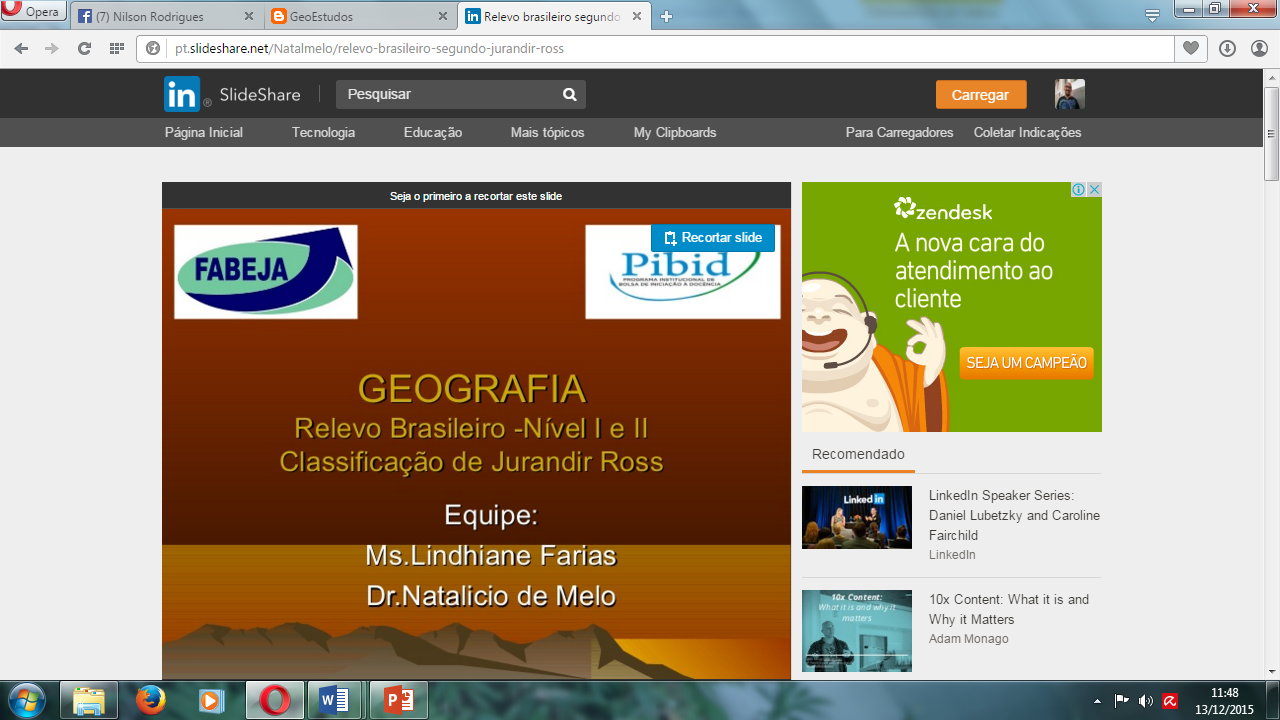Open the LinkedIn Speaker Series thumbnail
1280x720 pixels.
coord(857,517)
